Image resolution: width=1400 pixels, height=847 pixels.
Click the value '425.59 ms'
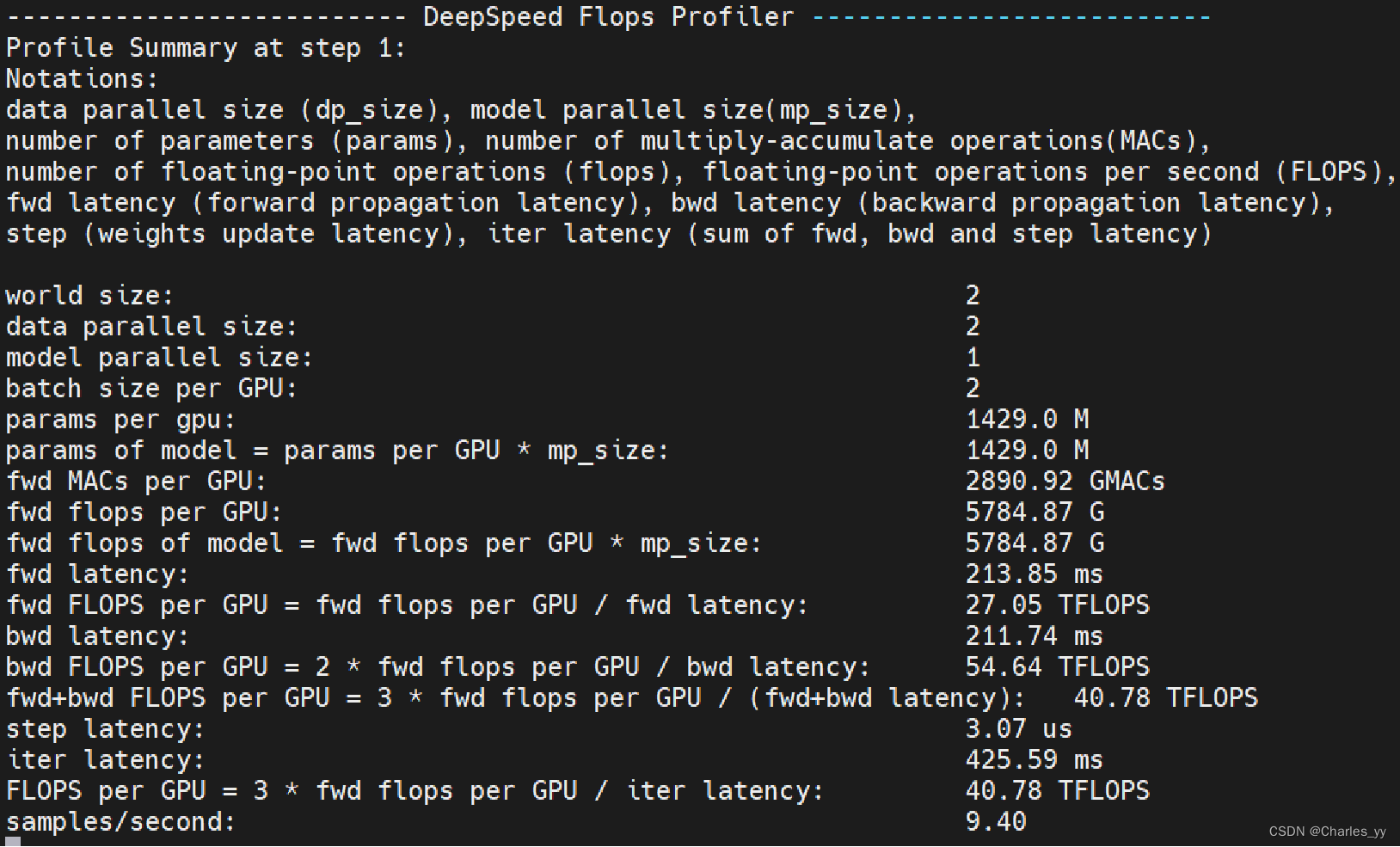(x=1035, y=760)
